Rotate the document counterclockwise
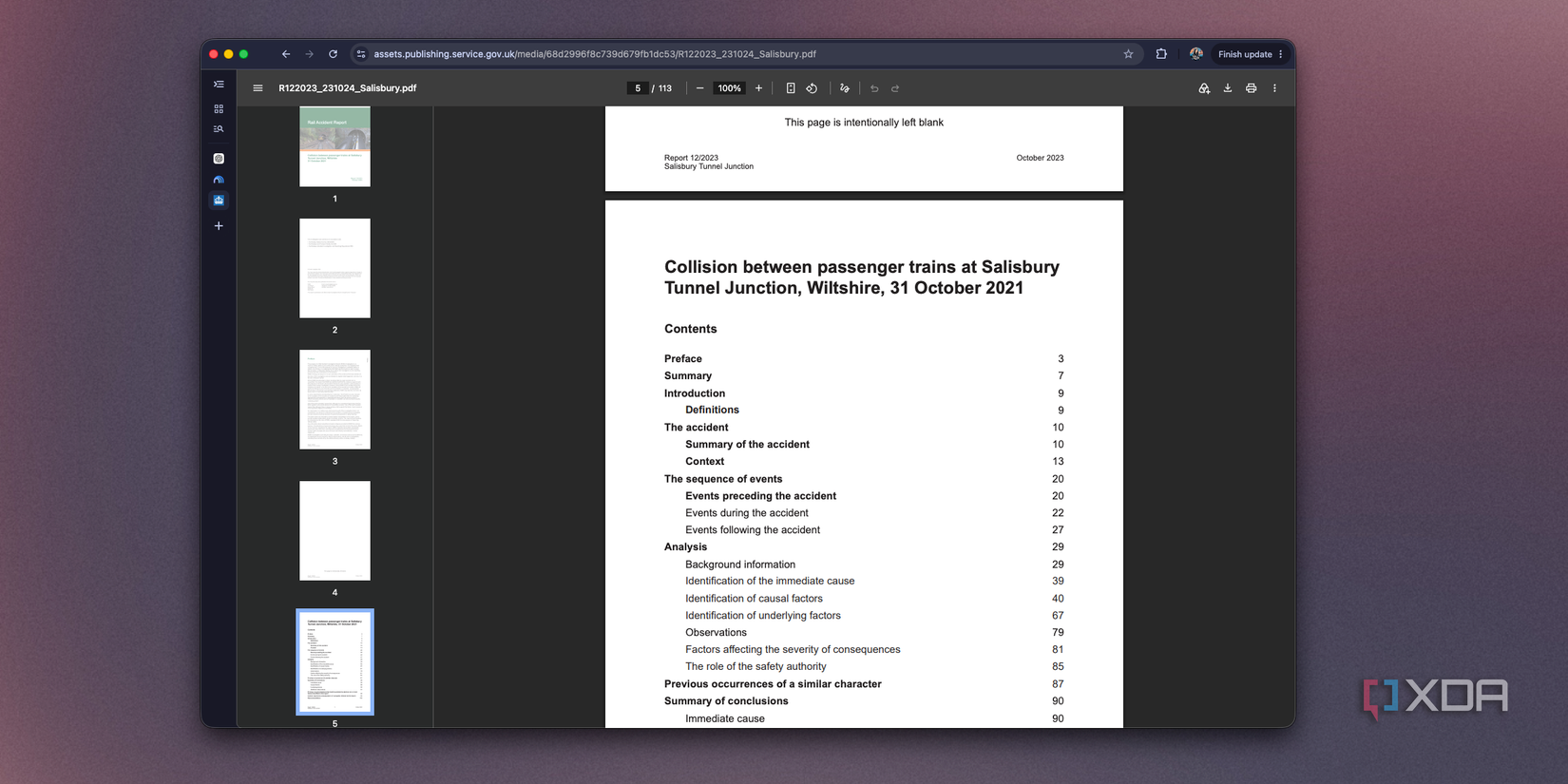1568x784 pixels. pyautogui.click(x=812, y=88)
